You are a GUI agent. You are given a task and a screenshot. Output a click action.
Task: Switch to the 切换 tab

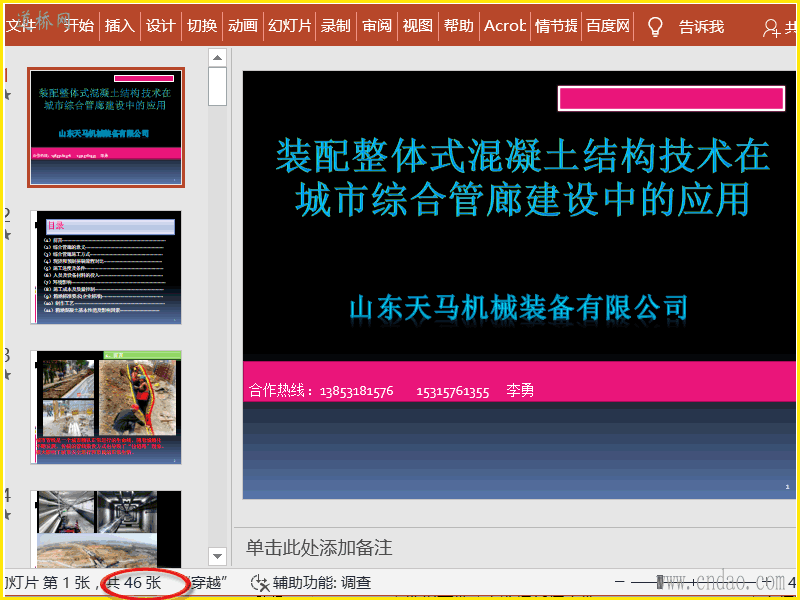pos(202,26)
